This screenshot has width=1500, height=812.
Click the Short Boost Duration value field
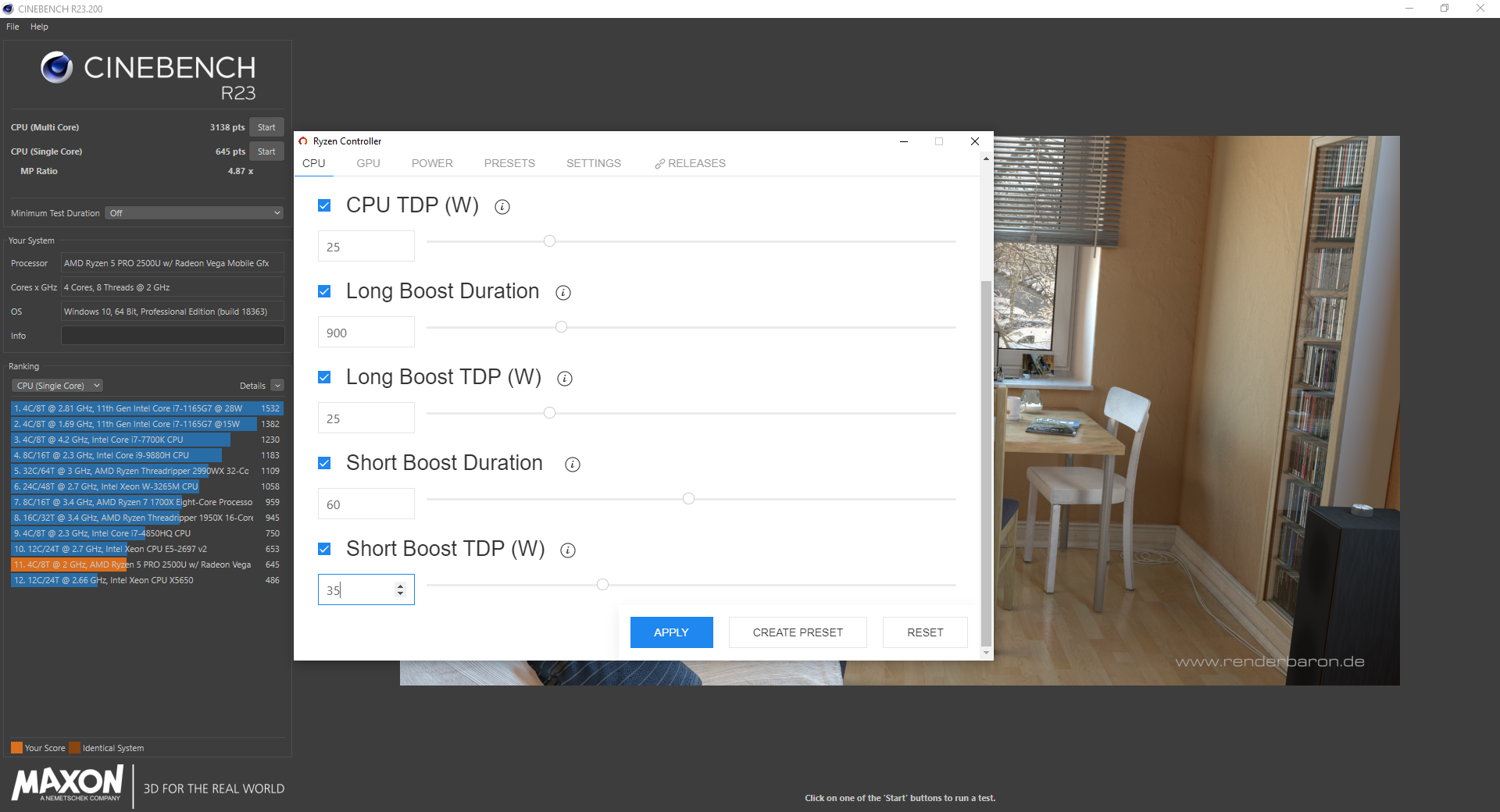(x=366, y=504)
